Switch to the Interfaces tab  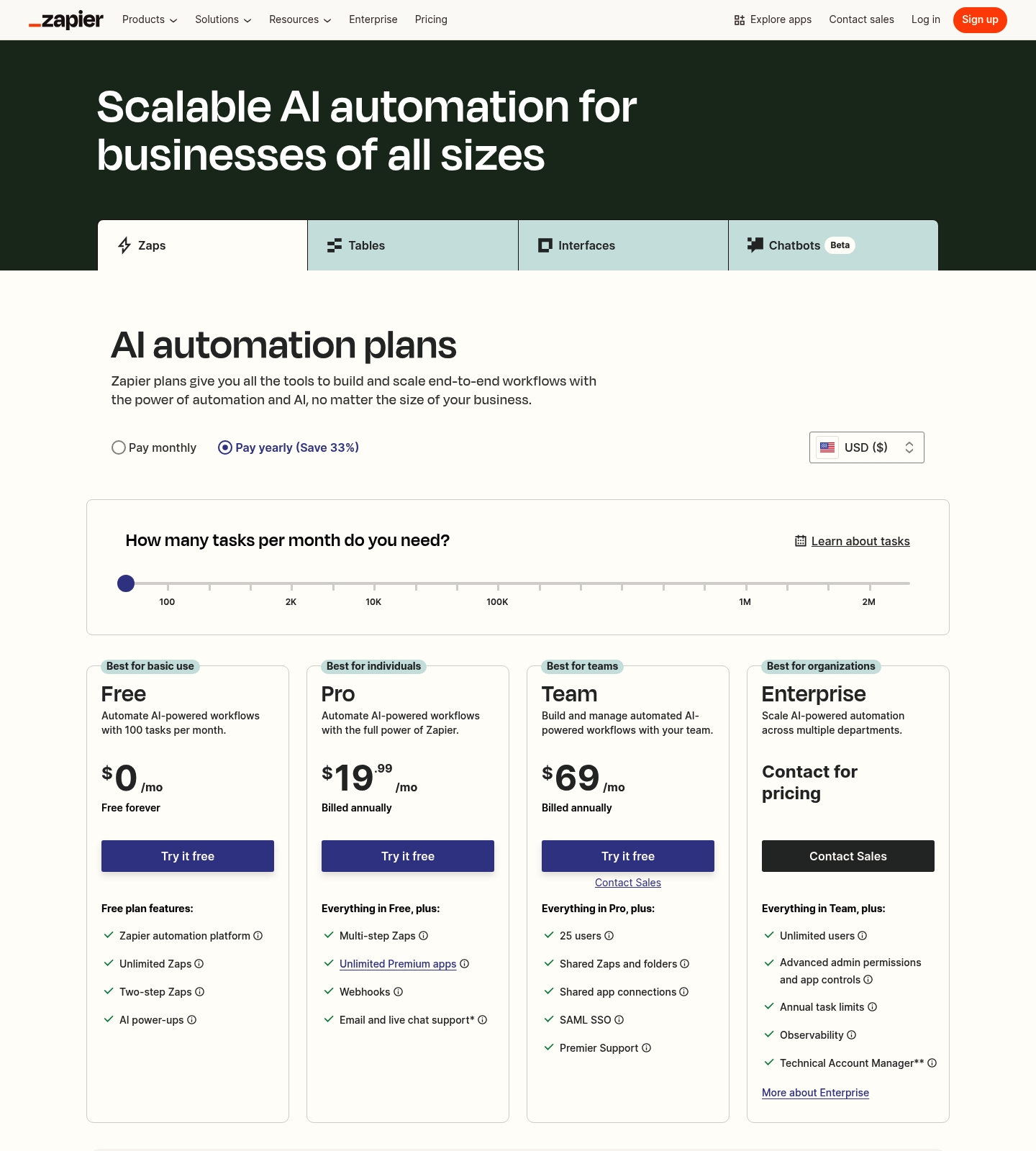[x=623, y=245]
